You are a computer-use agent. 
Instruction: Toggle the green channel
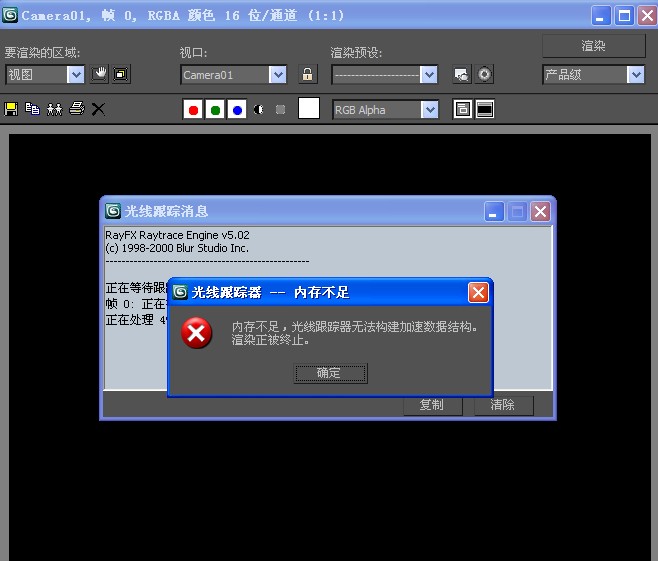tap(215, 110)
